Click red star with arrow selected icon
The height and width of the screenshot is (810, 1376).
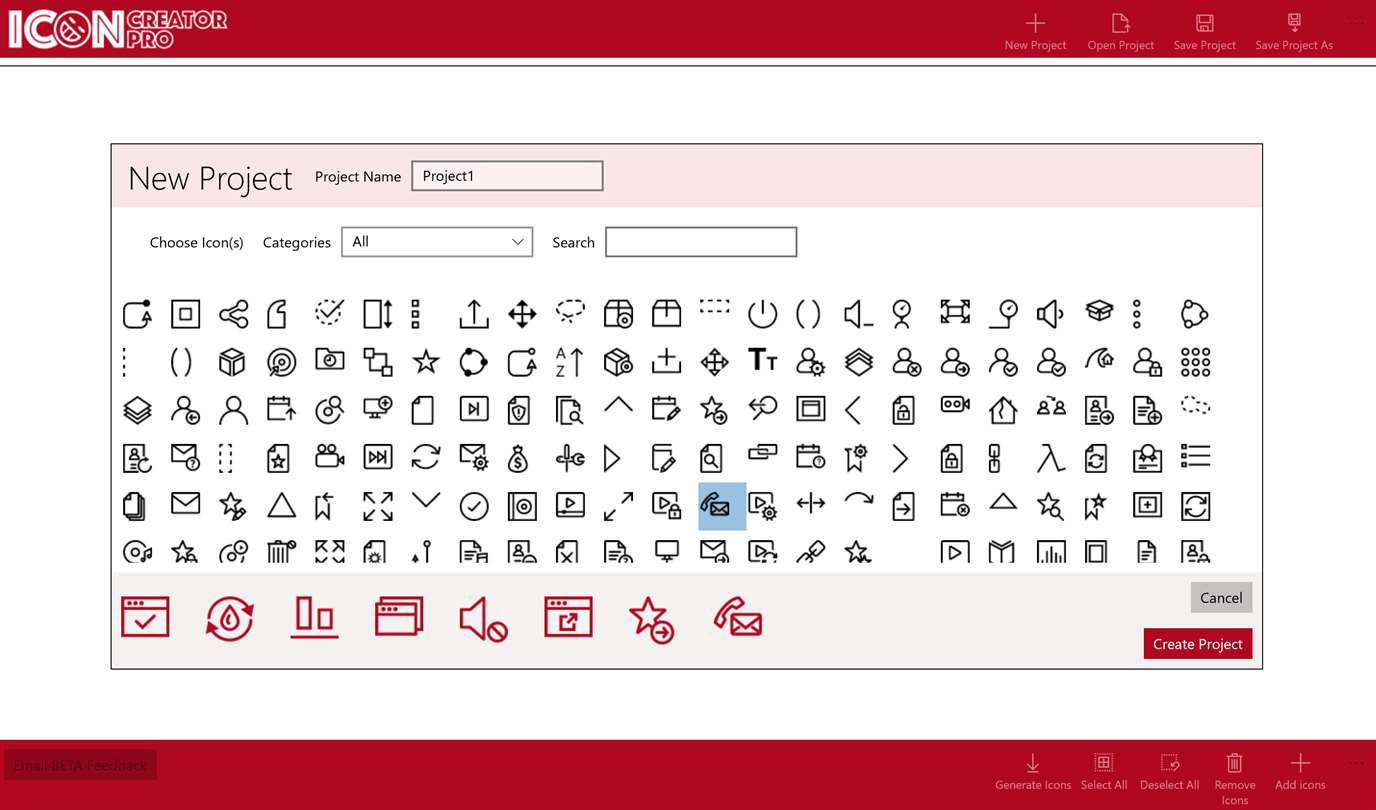click(x=652, y=619)
